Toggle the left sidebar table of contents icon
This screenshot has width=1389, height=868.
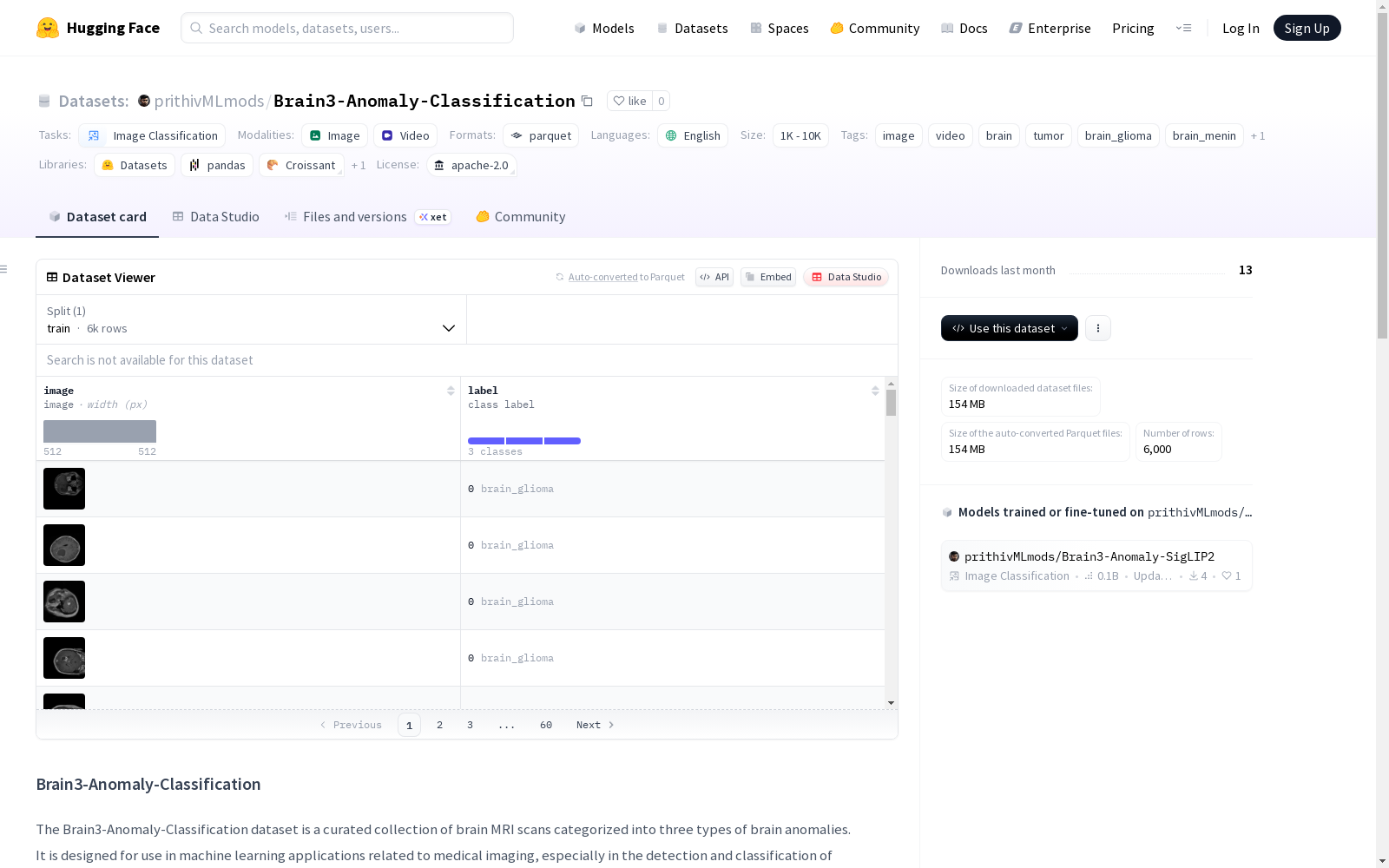pos(3,269)
